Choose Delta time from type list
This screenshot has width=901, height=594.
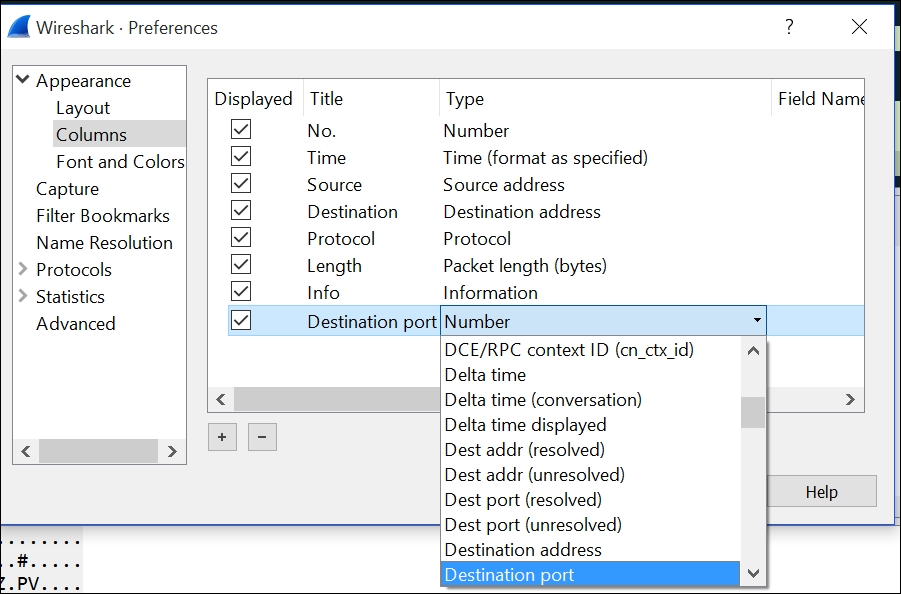click(591, 375)
